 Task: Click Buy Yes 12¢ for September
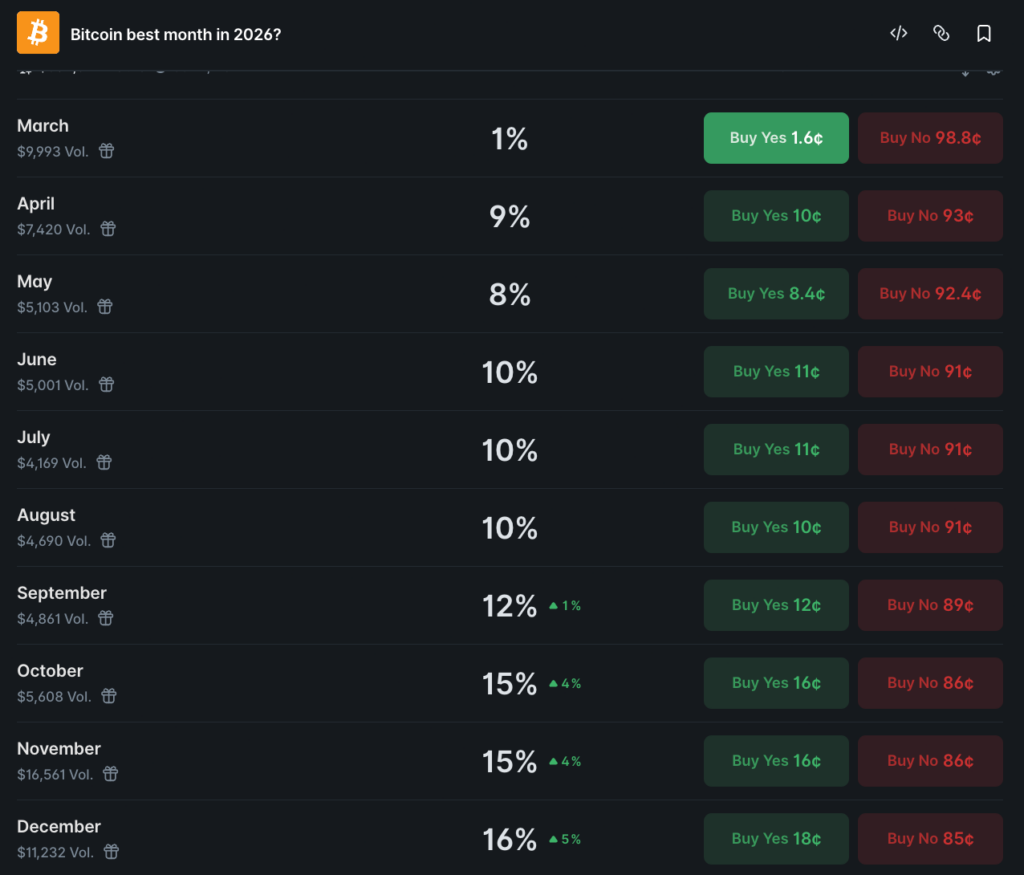(776, 605)
